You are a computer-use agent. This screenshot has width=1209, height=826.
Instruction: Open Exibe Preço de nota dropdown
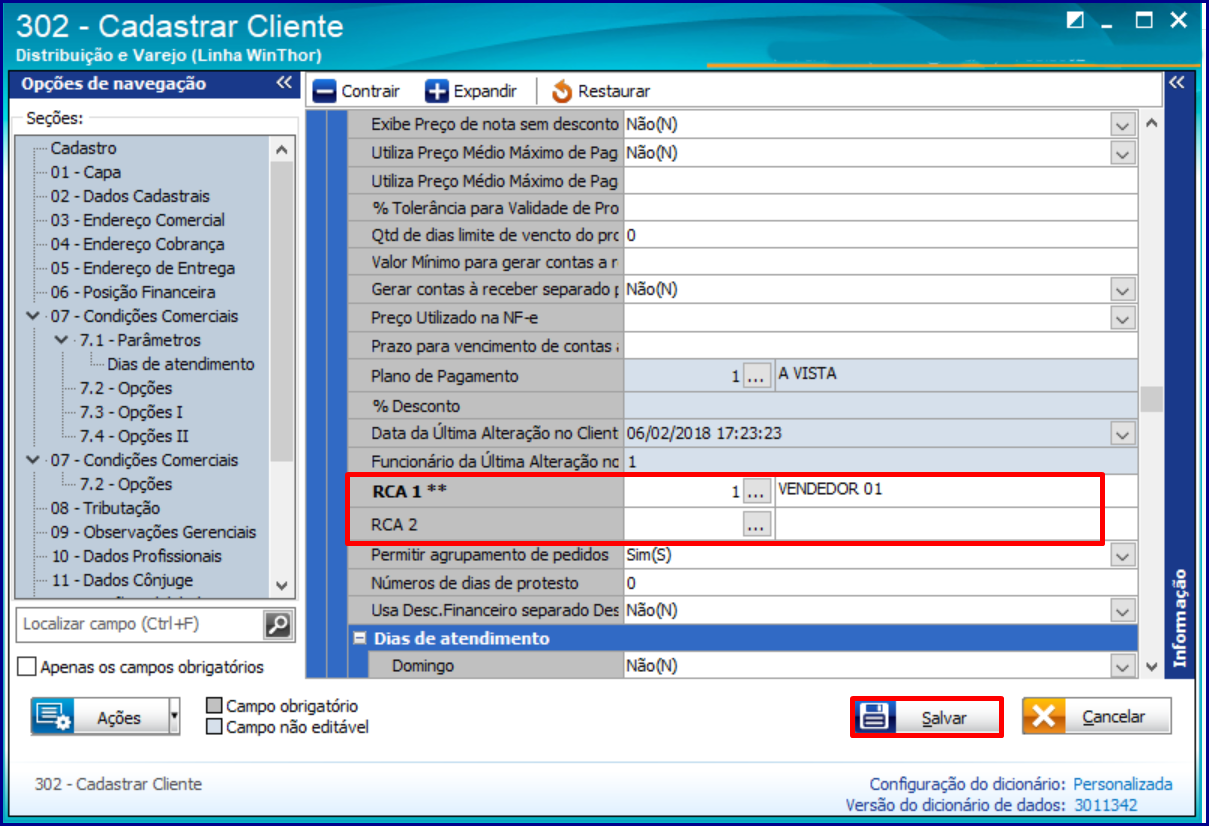point(1124,125)
